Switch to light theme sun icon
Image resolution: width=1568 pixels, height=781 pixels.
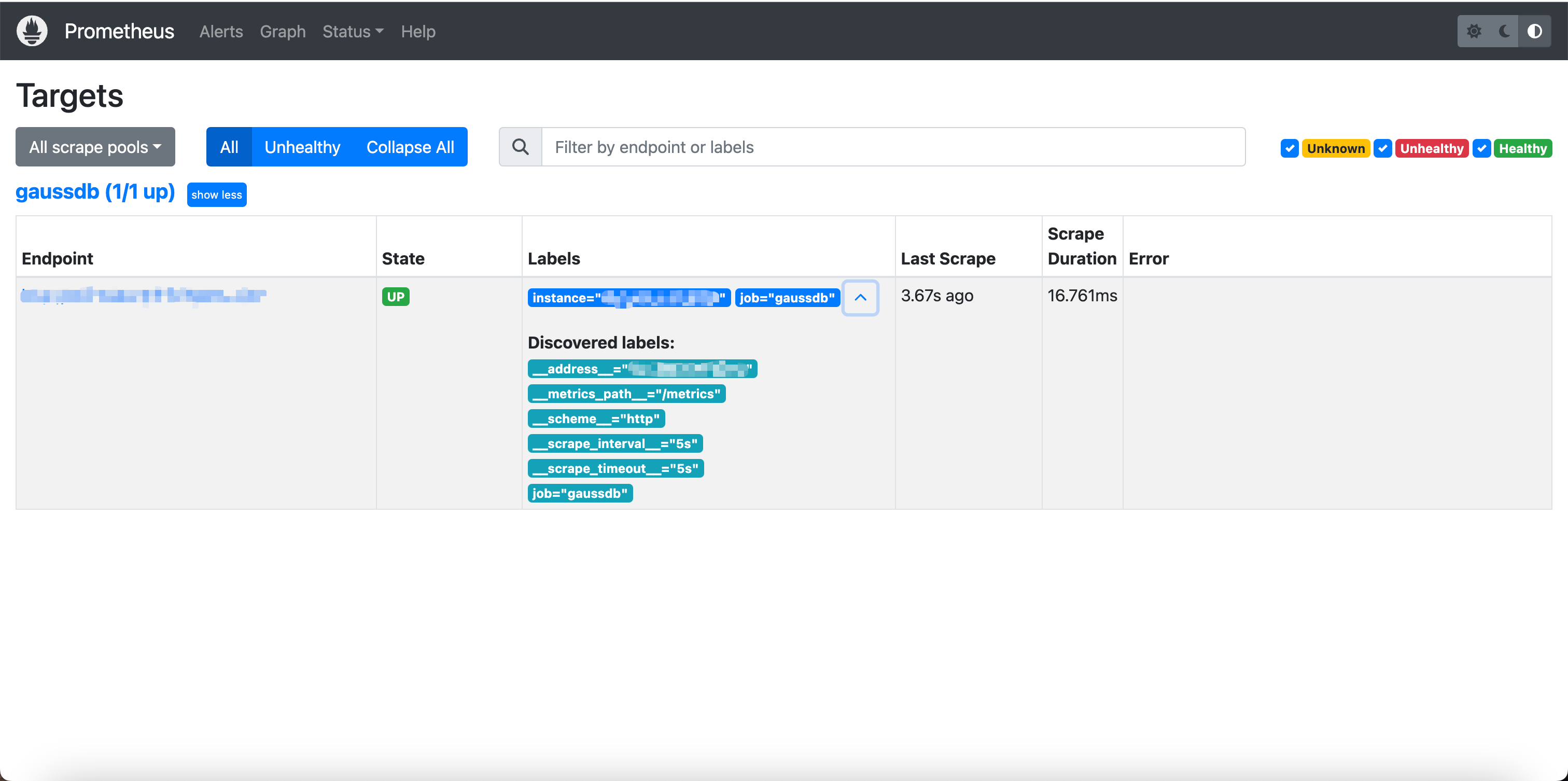[x=1474, y=31]
